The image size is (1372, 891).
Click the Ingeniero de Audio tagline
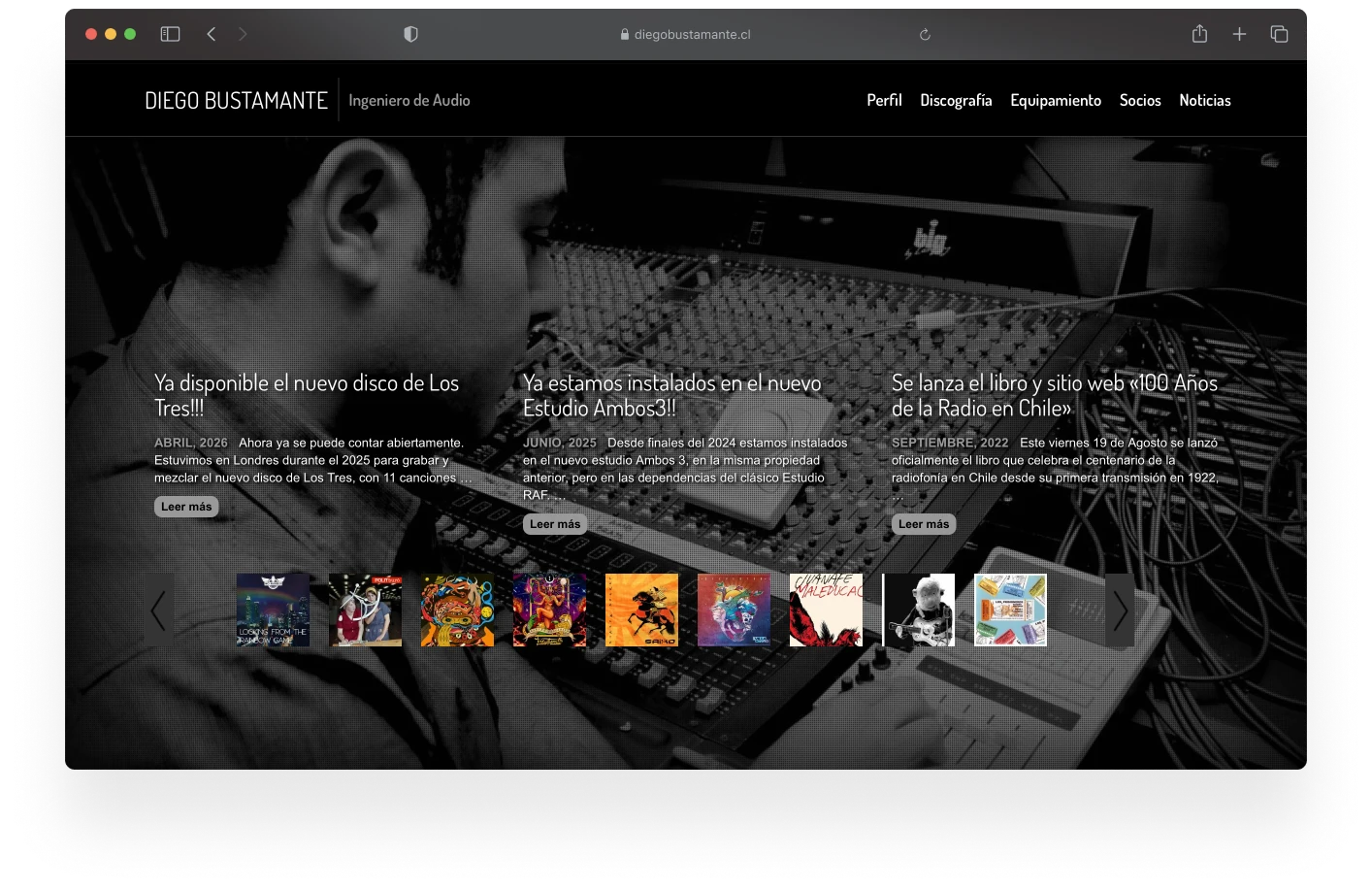(x=409, y=100)
